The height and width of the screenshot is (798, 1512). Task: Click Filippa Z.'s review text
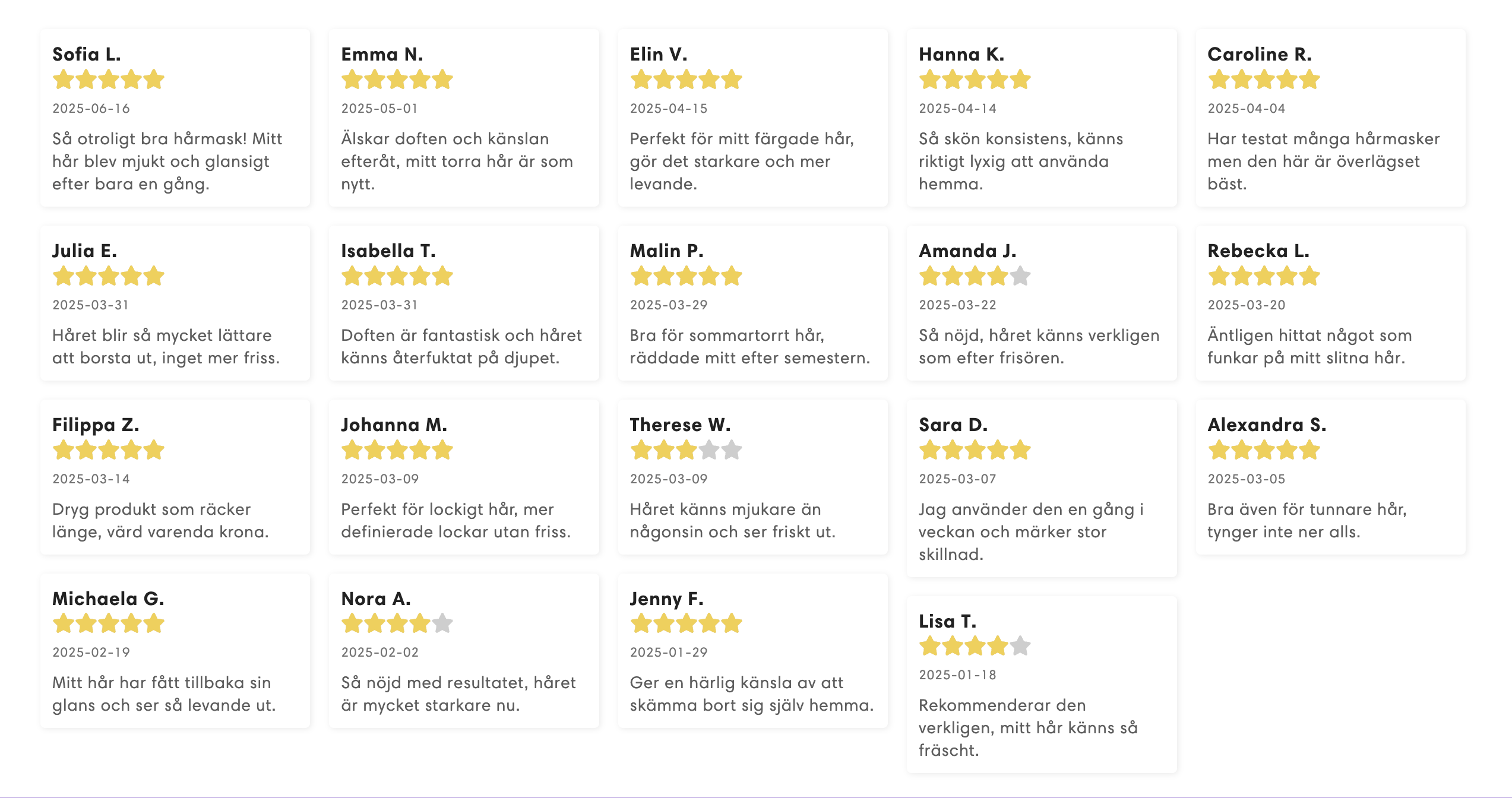160,520
